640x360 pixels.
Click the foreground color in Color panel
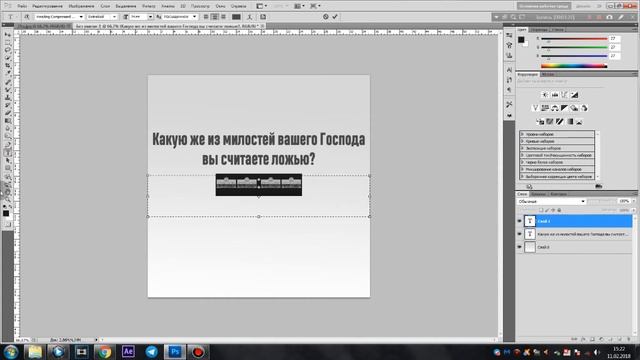(x=521, y=39)
